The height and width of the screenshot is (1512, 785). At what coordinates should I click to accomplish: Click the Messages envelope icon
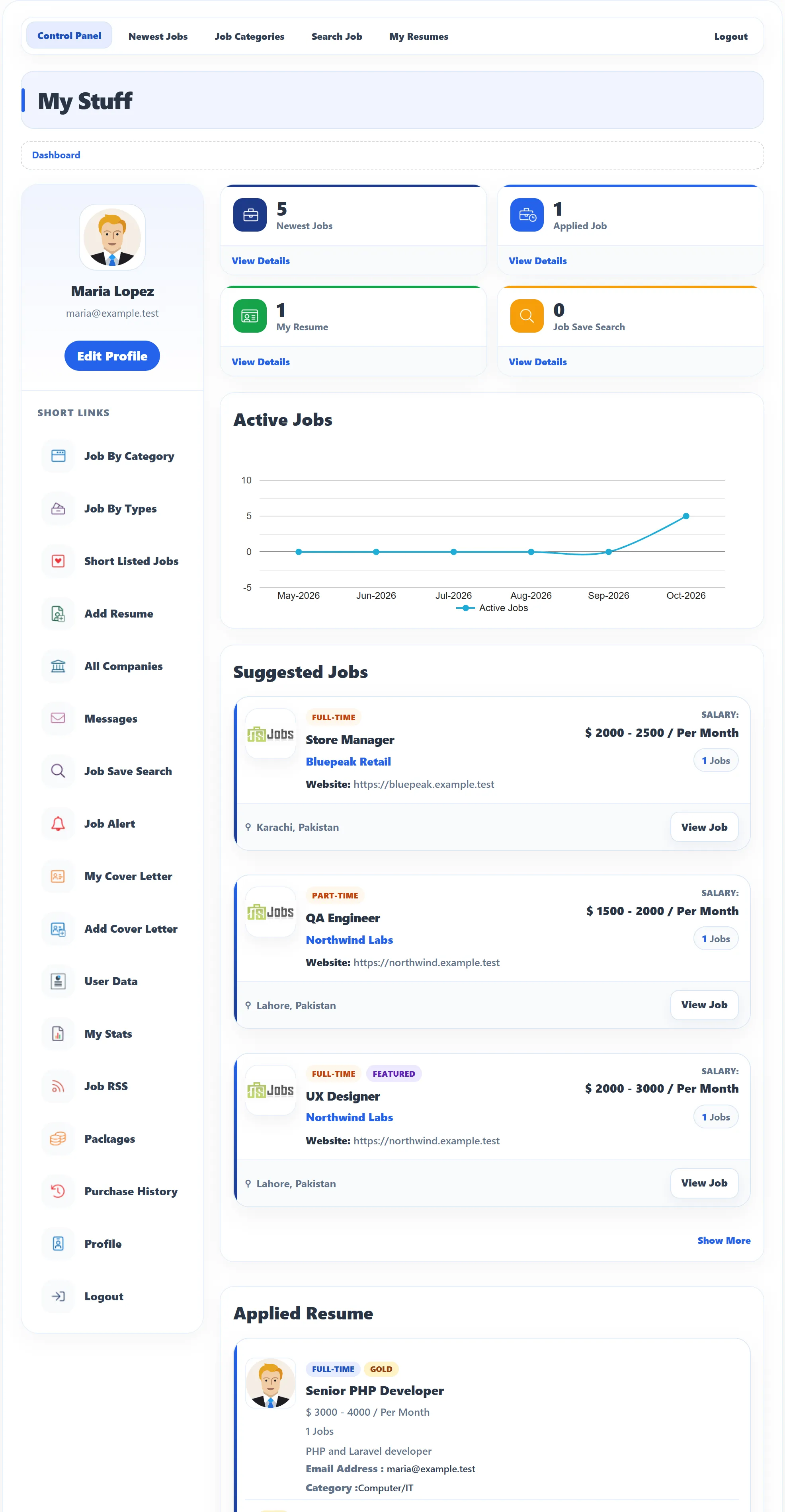[58, 719]
